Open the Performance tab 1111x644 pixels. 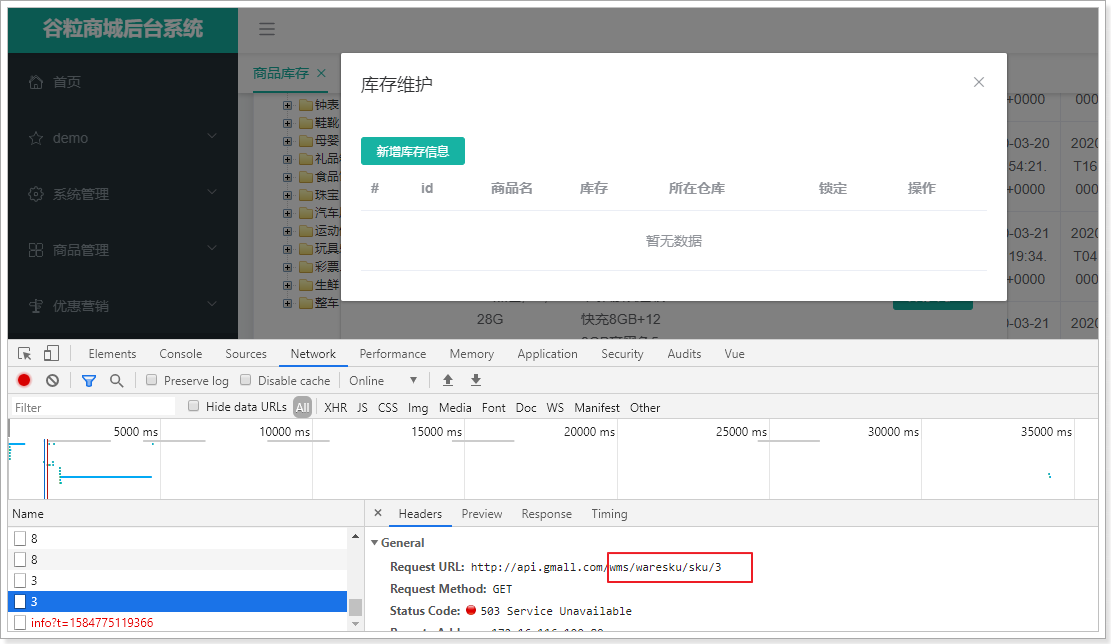click(x=393, y=354)
